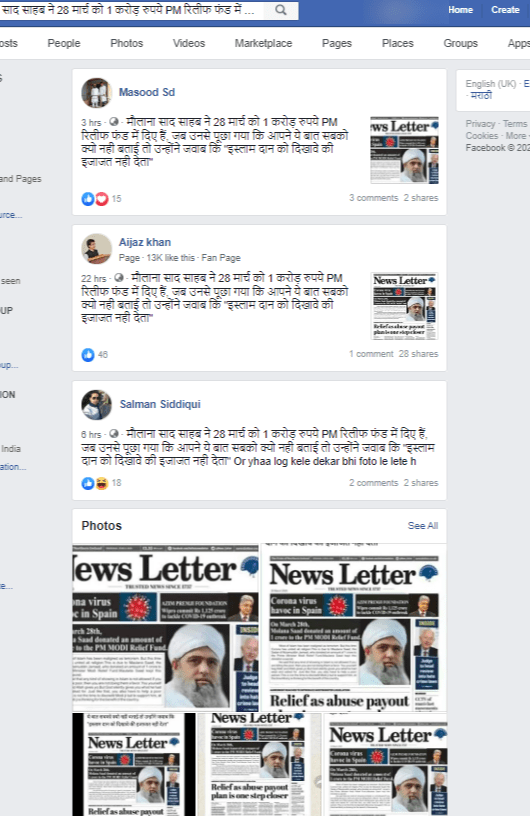Viewport: 530px width, 816px height.
Task: Click the like reaction icon on Masood Sd's post
Action: click(x=88, y=198)
